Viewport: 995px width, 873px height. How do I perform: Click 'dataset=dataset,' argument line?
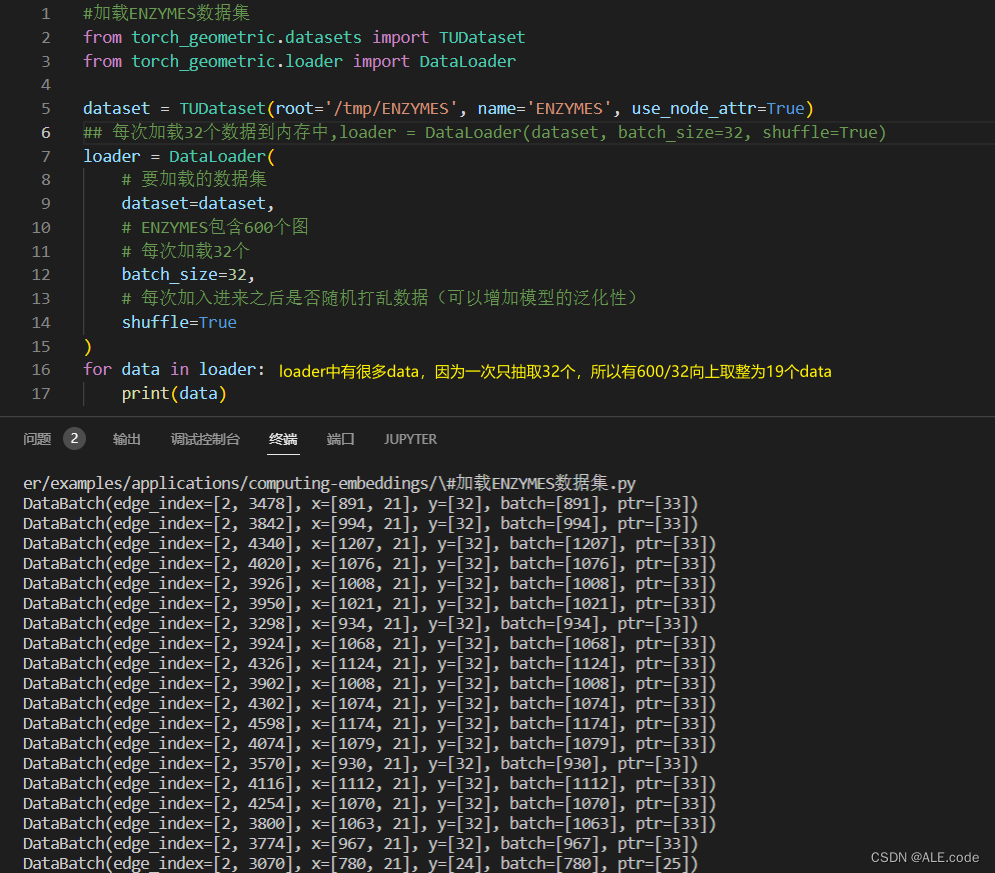pos(198,204)
